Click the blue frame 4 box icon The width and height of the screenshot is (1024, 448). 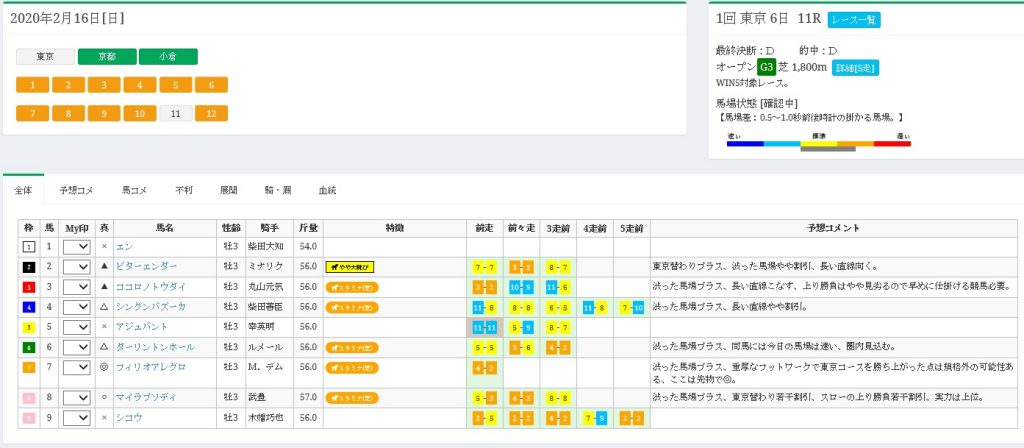(x=28, y=307)
